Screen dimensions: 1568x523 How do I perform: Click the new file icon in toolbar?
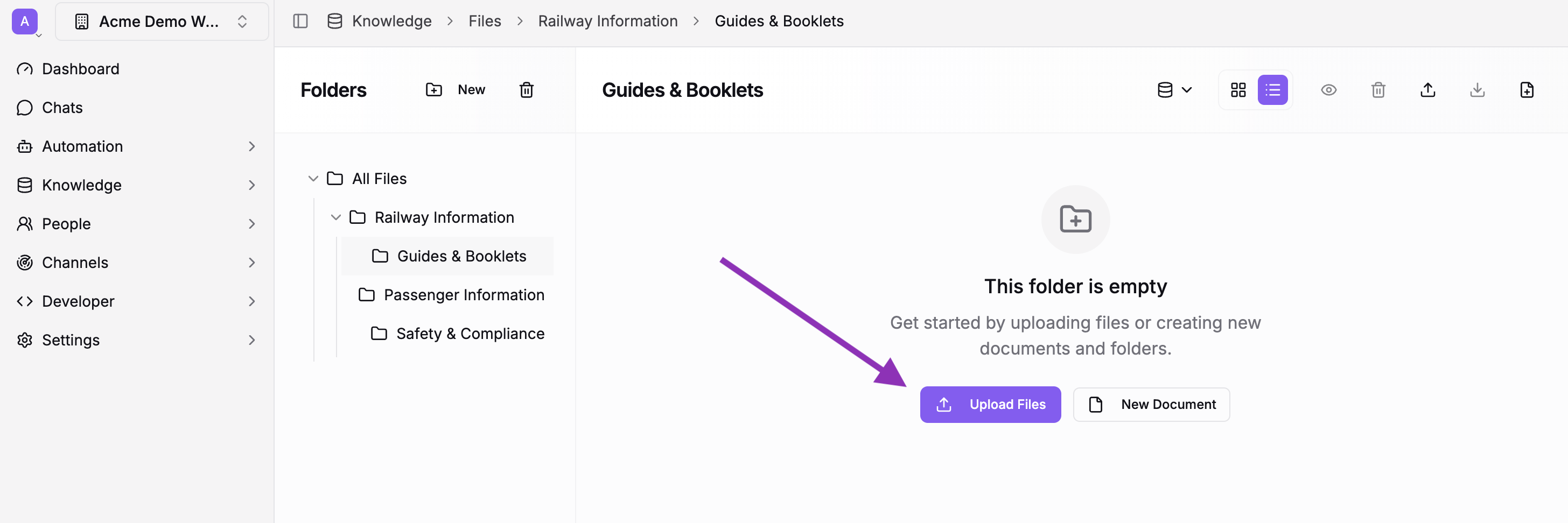pos(1527,90)
